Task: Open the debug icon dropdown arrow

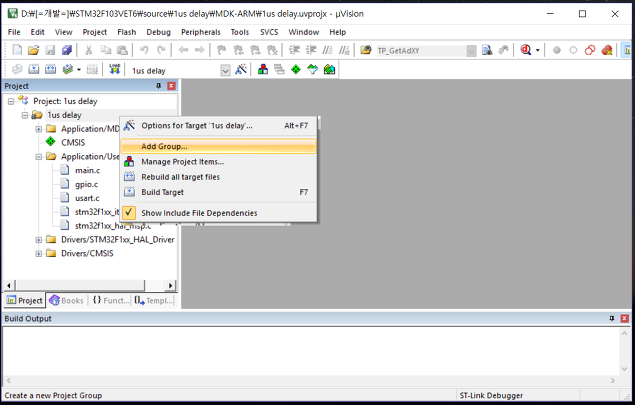Action: coord(538,50)
